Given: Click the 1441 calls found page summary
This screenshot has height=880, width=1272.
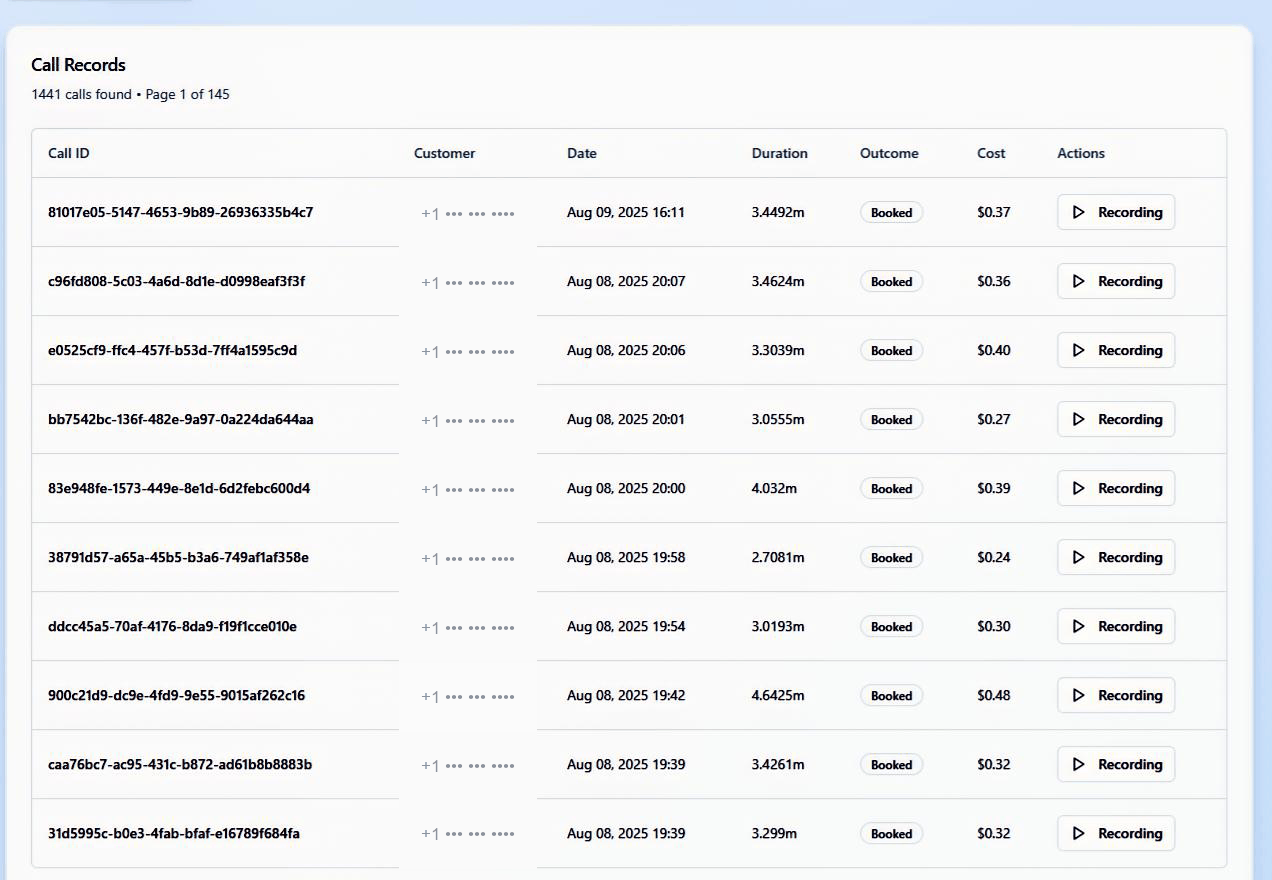Looking at the screenshot, I should [130, 94].
